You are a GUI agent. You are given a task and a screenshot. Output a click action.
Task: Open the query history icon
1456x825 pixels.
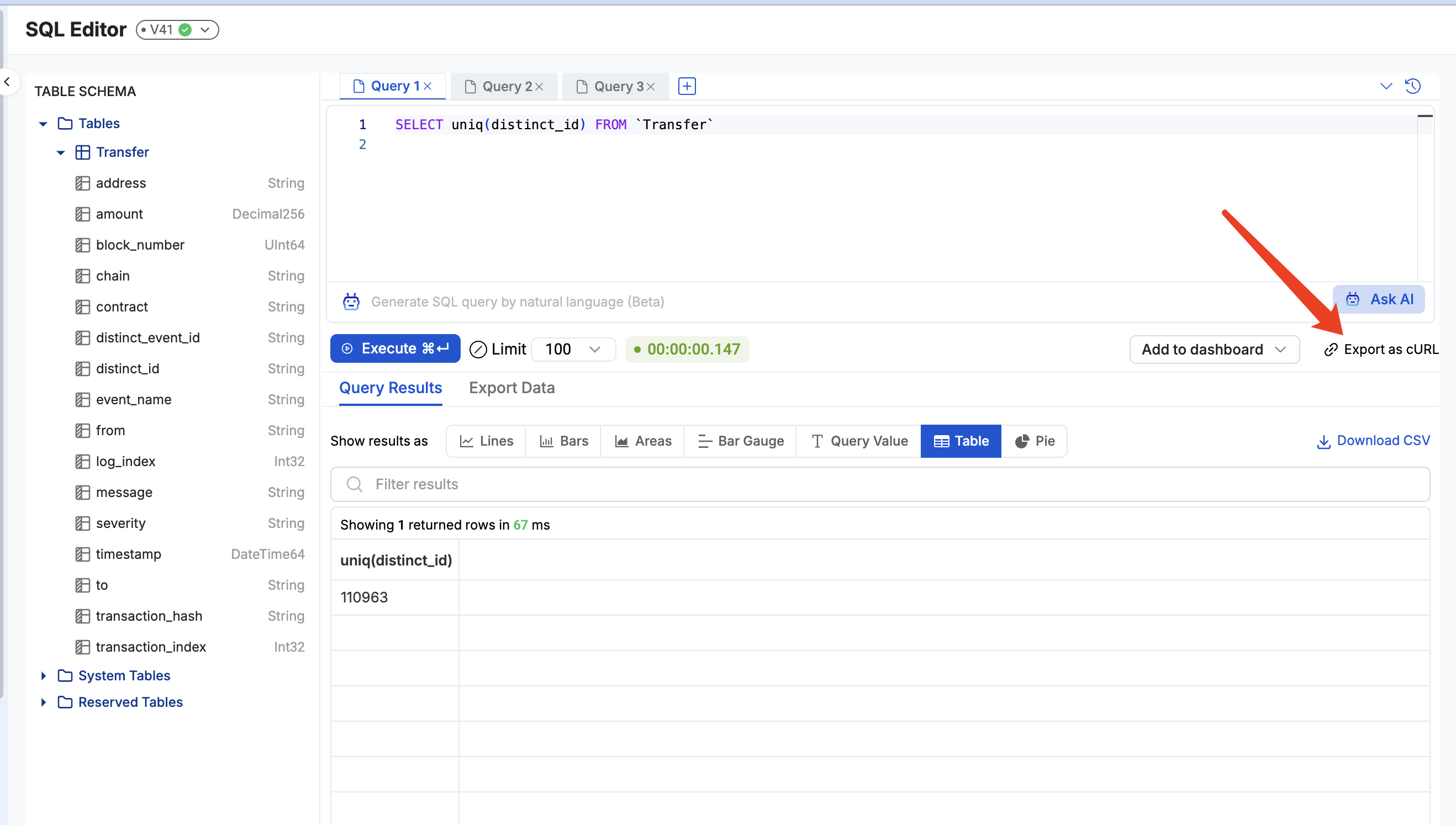(x=1412, y=86)
